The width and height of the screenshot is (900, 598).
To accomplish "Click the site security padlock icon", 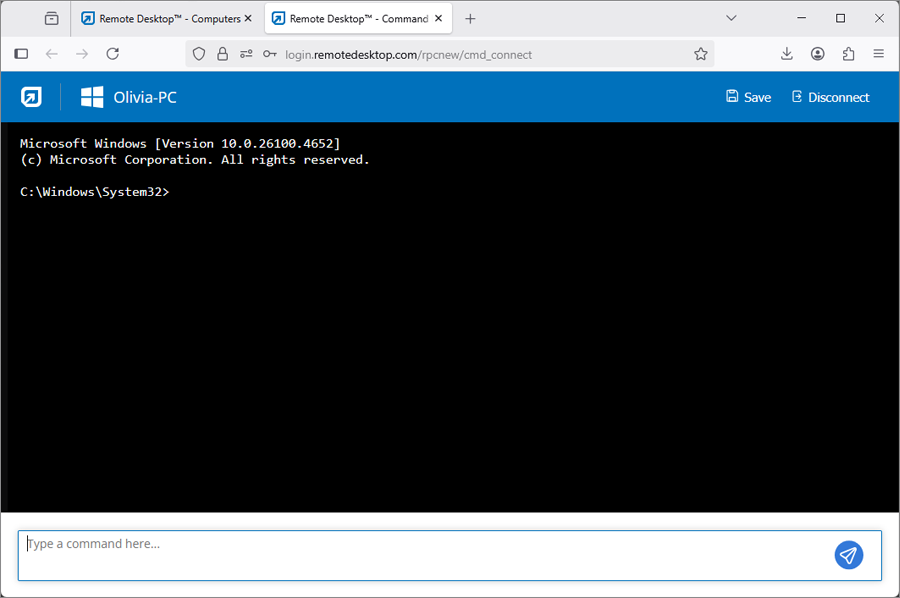I will click(223, 54).
